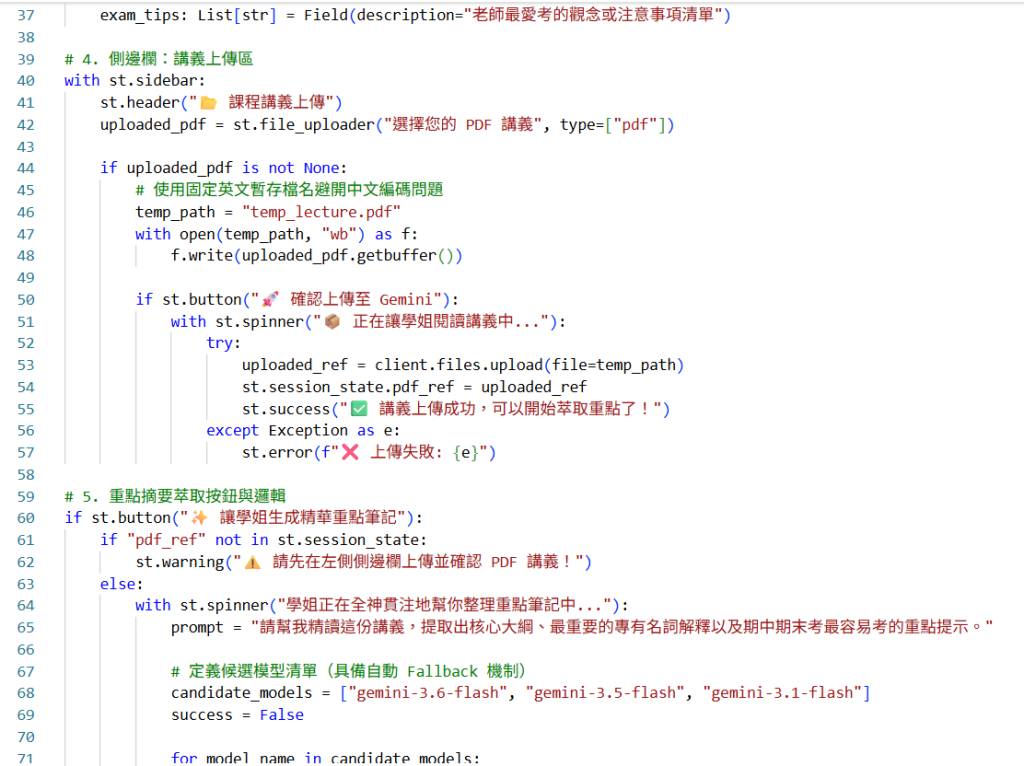Click the None keyword on line 44
The height and width of the screenshot is (766, 1024).
point(321,168)
